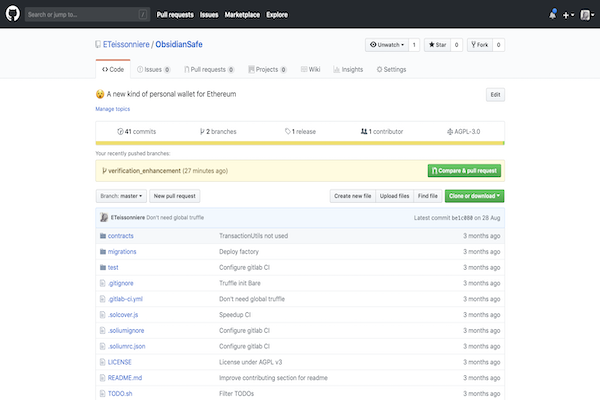This screenshot has width=600, height=400.
Task: Click the yellow language breakdown bar
Action: click(x=300, y=143)
